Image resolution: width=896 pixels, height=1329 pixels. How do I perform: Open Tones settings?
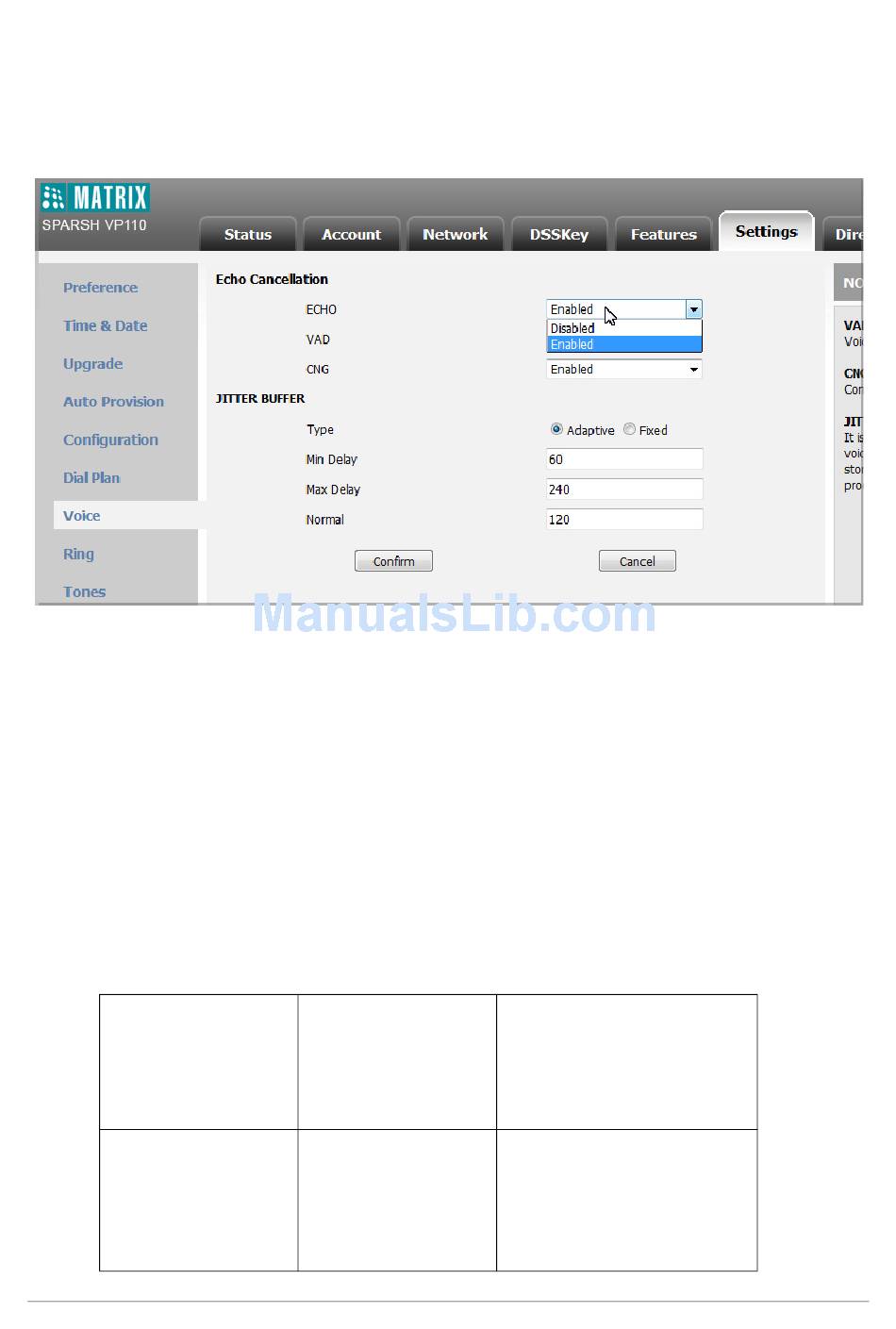pyautogui.click(x=84, y=591)
